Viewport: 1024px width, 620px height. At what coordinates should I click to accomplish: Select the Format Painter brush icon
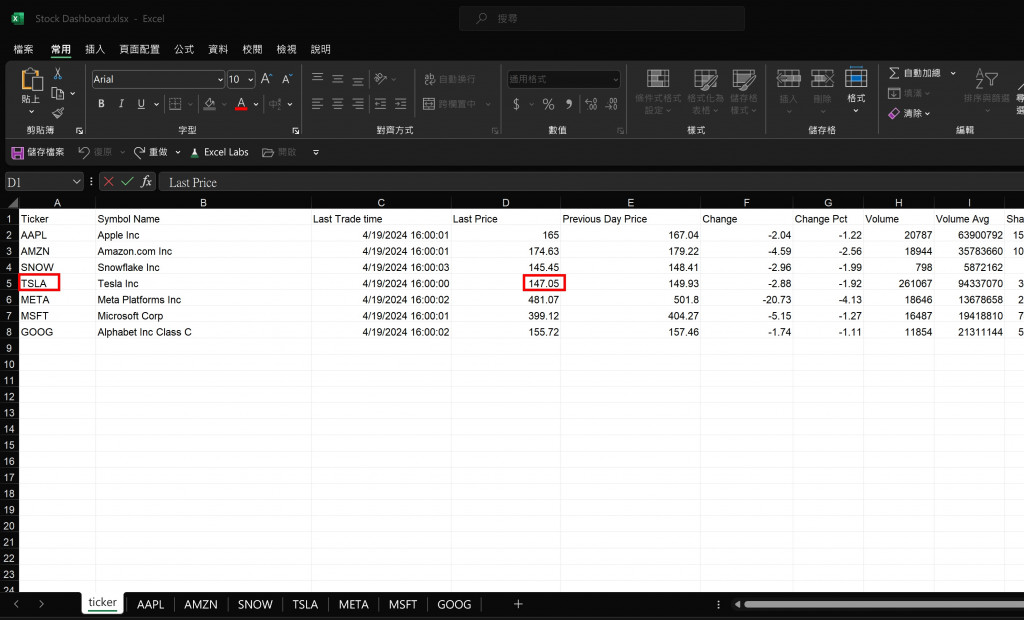(x=57, y=113)
